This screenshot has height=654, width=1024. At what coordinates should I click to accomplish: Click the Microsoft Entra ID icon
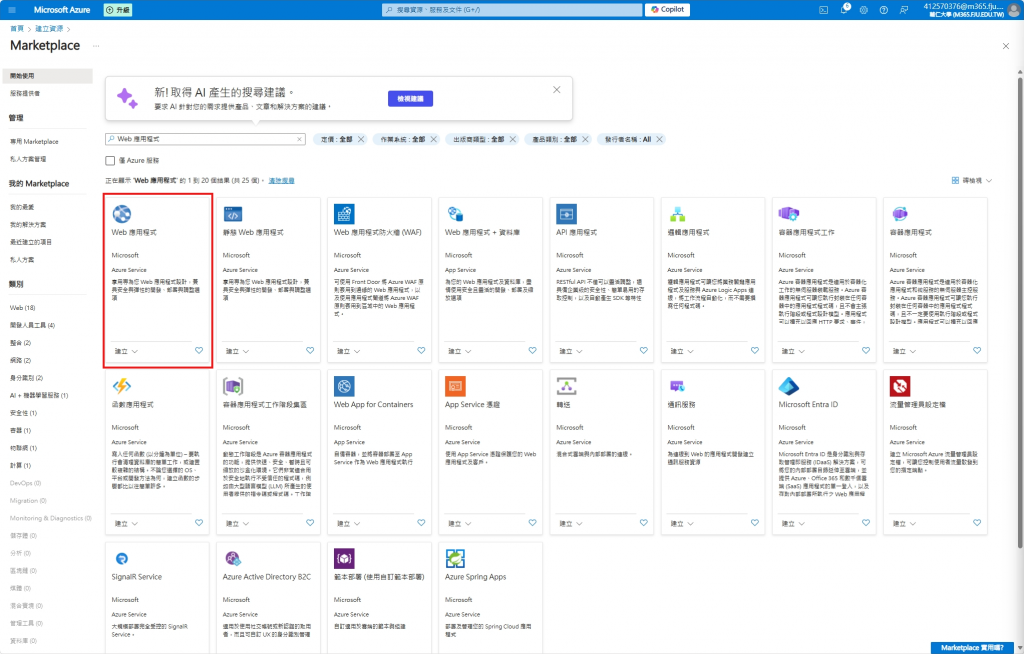coord(789,386)
